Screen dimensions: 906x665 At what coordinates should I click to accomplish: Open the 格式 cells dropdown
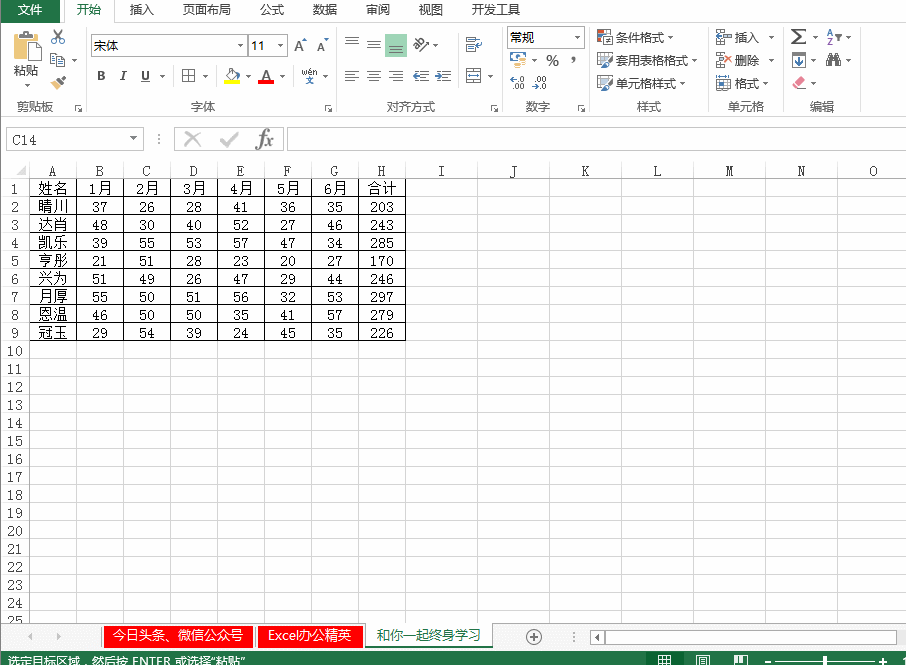pyautogui.click(x=742, y=83)
